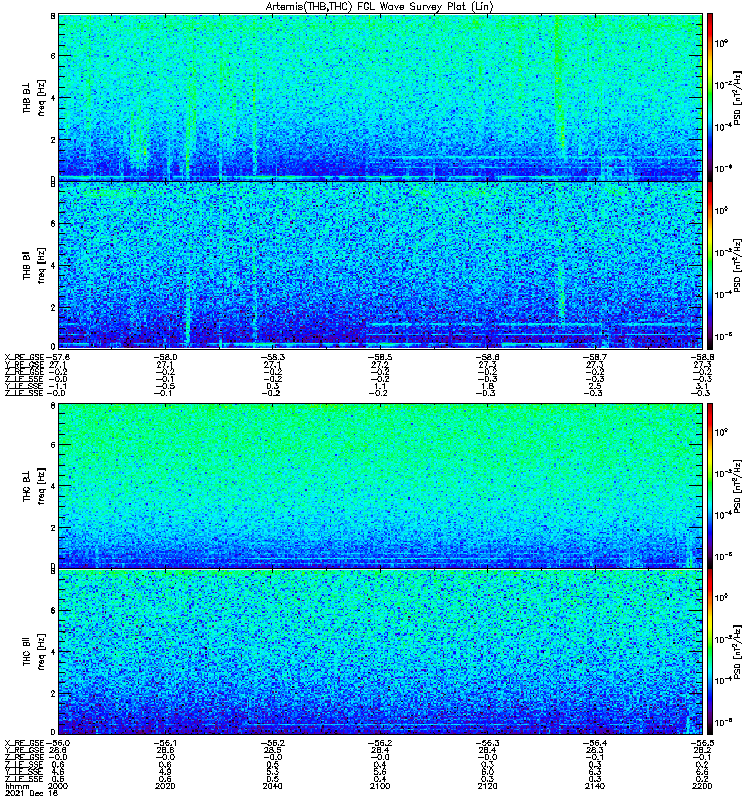Viewport: 750px width, 800px height.
Task: Click the 2000 time tick label
Action: pos(57,786)
